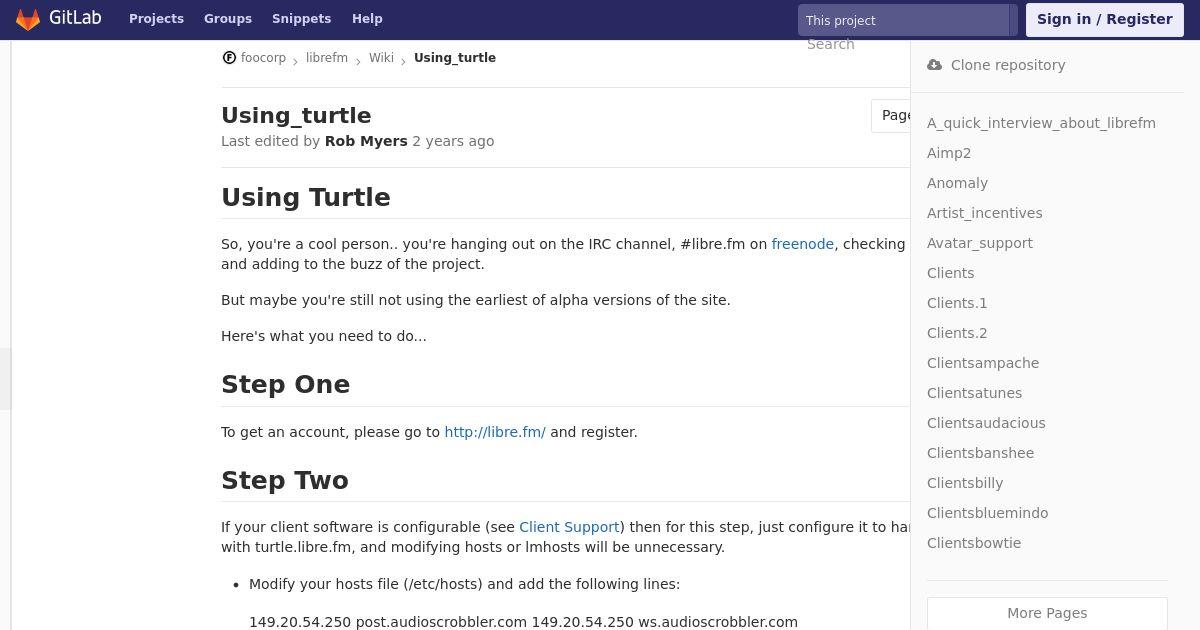The image size is (1200, 630).
Task: Click the foocorp group avatar icon
Action: (229, 58)
